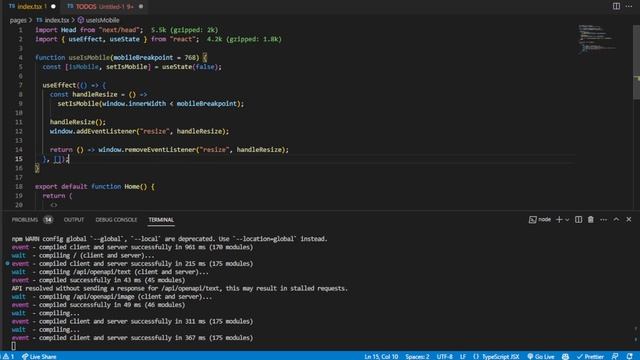Image resolution: width=640 pixels, height=360 pixels.
Task: Click the Prettier status item
Action: tap(590, 356)
